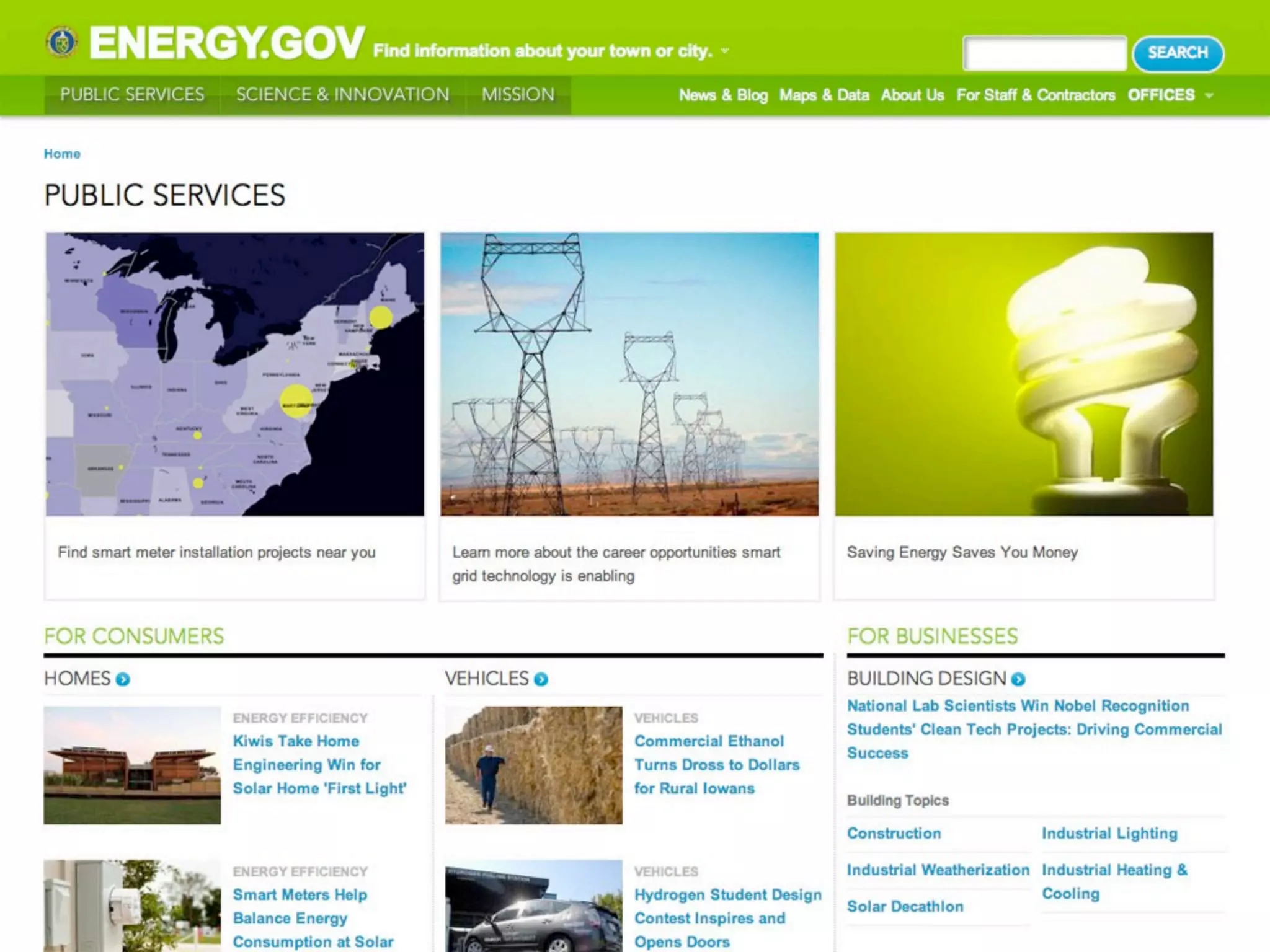Select the MISSION navigation tab
This screenshot has height=952, width=1270.
tap(518, 95)
